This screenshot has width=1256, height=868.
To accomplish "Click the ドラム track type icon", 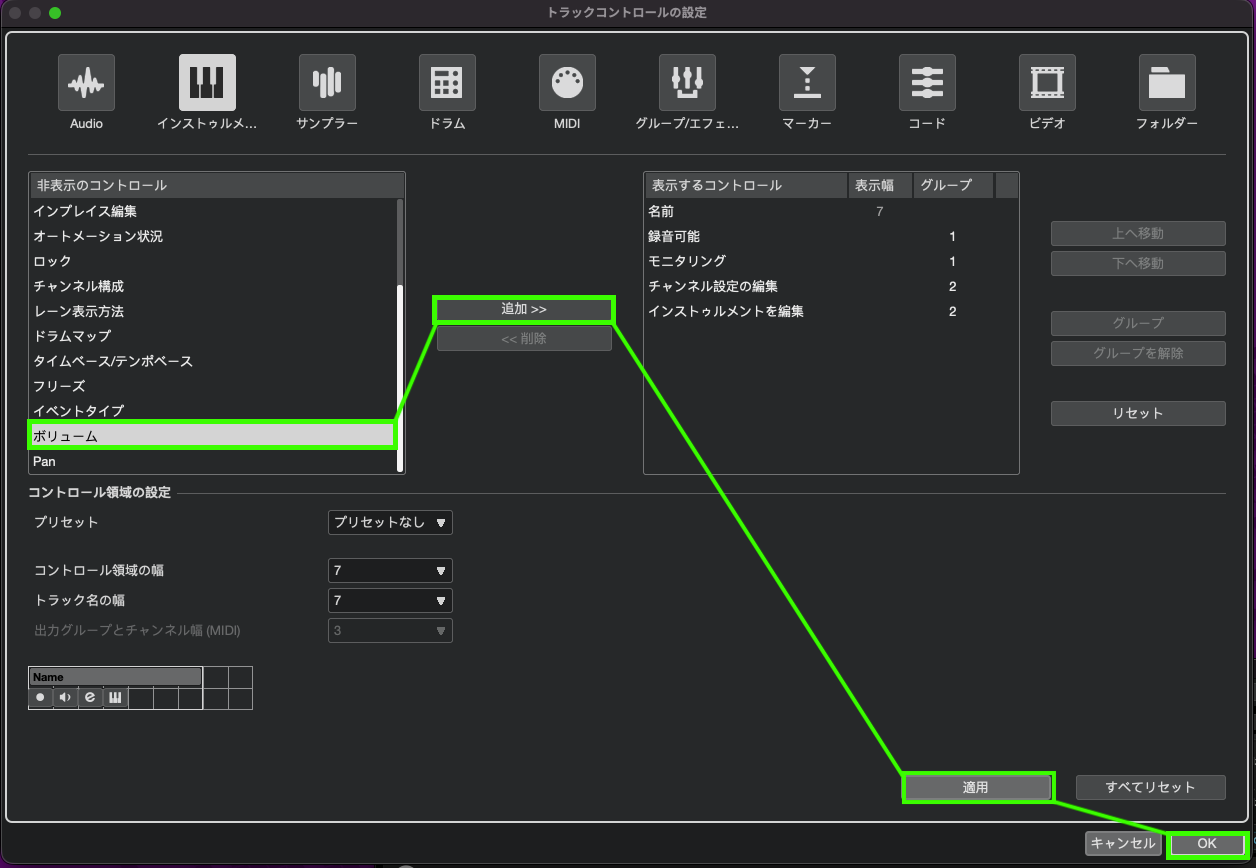I will [447, 83].
